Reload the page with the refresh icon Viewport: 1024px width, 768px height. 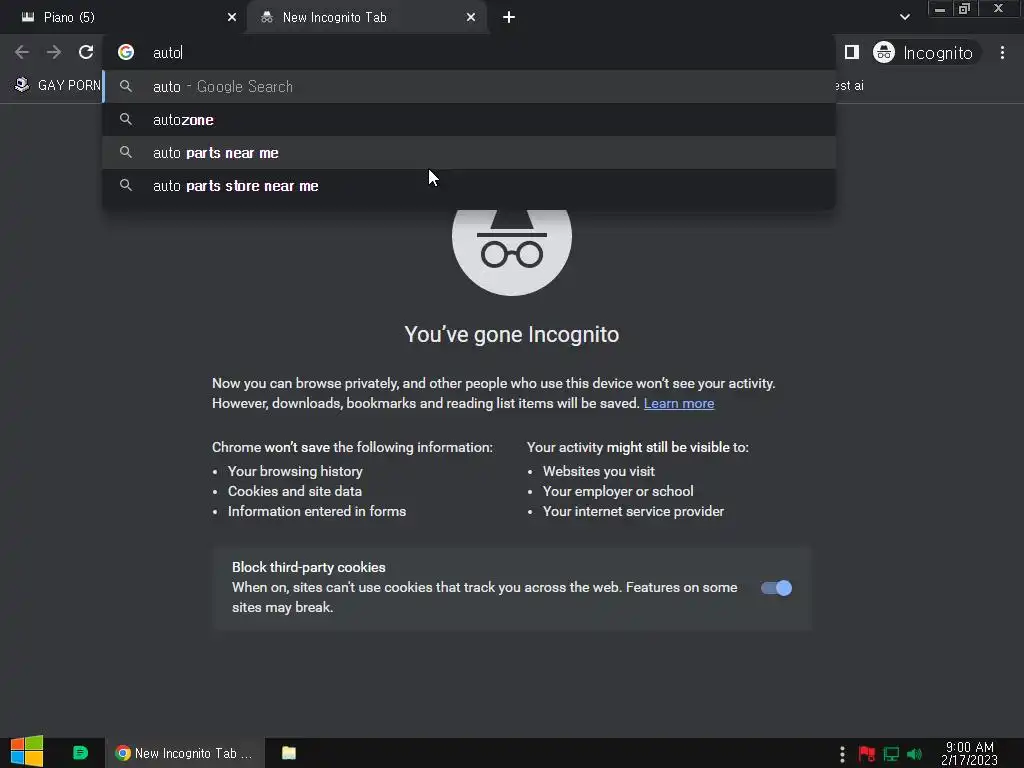(86, 52)
